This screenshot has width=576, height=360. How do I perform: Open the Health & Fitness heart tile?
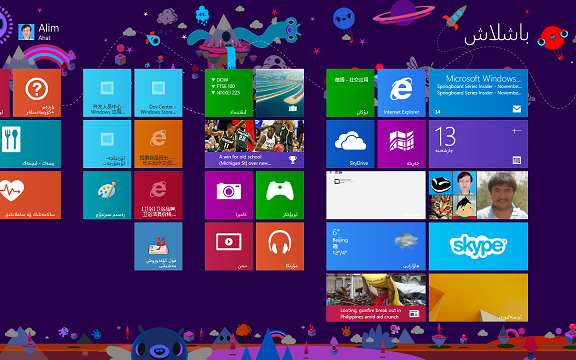30,195
